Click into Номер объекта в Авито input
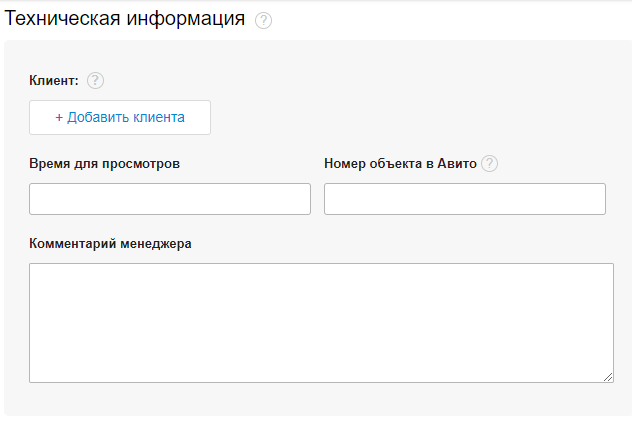Screen dimensions: 632x423 (464, 199)
